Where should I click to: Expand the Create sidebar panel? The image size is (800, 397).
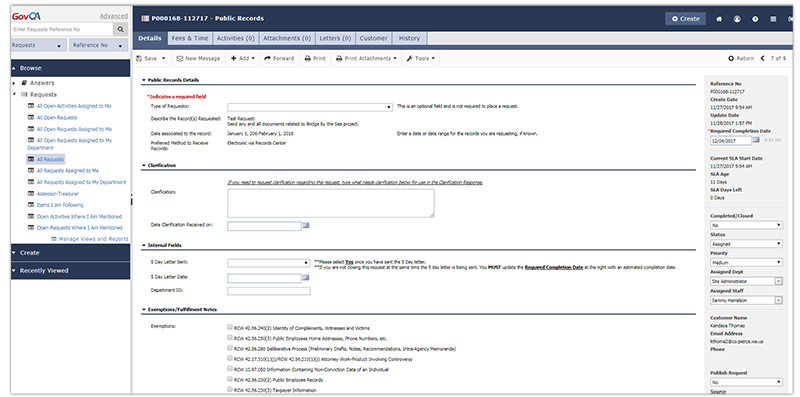[x=70, y=253]
